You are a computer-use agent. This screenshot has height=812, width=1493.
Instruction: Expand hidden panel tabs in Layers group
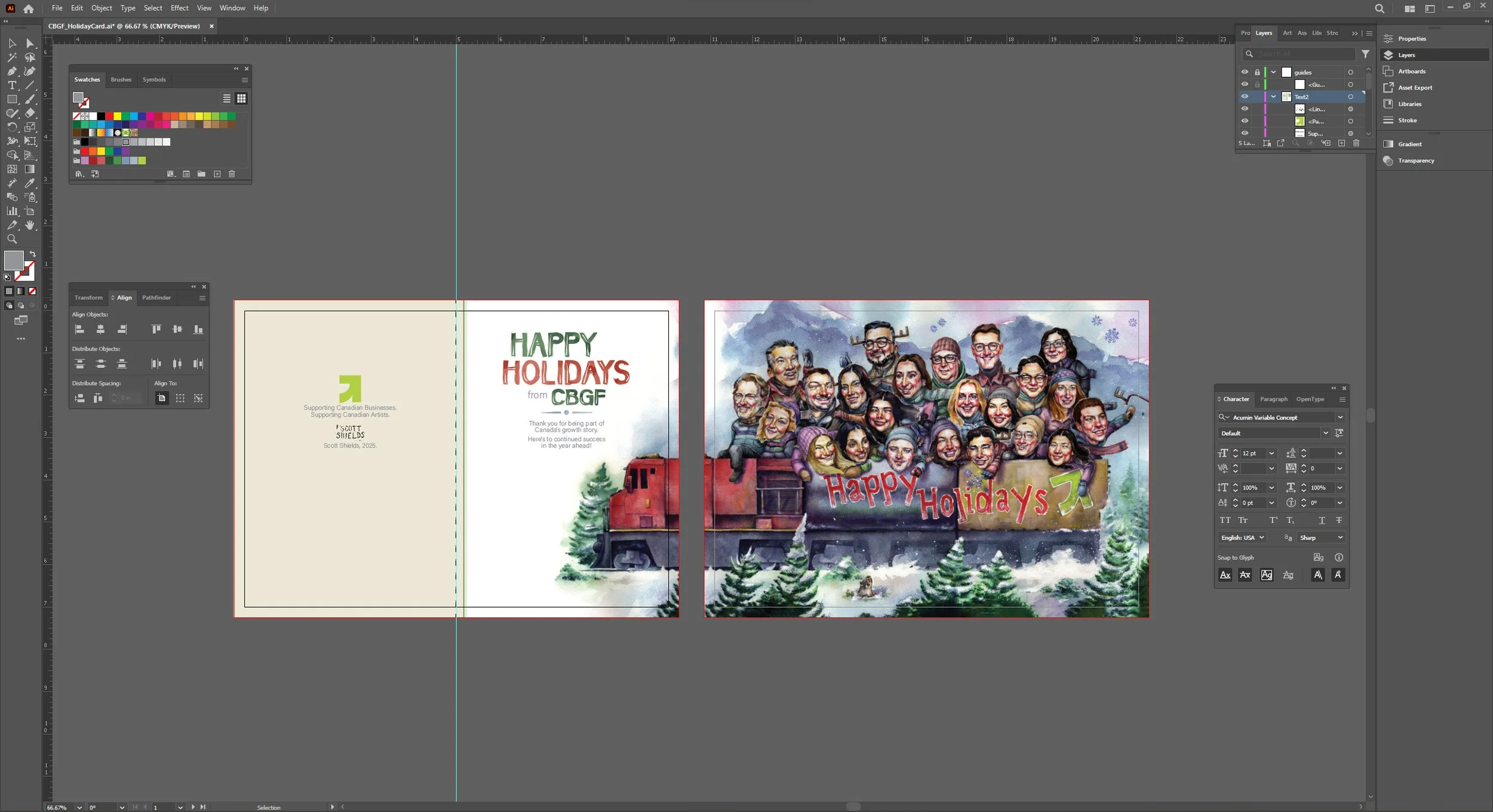(x=1354, y=33)
